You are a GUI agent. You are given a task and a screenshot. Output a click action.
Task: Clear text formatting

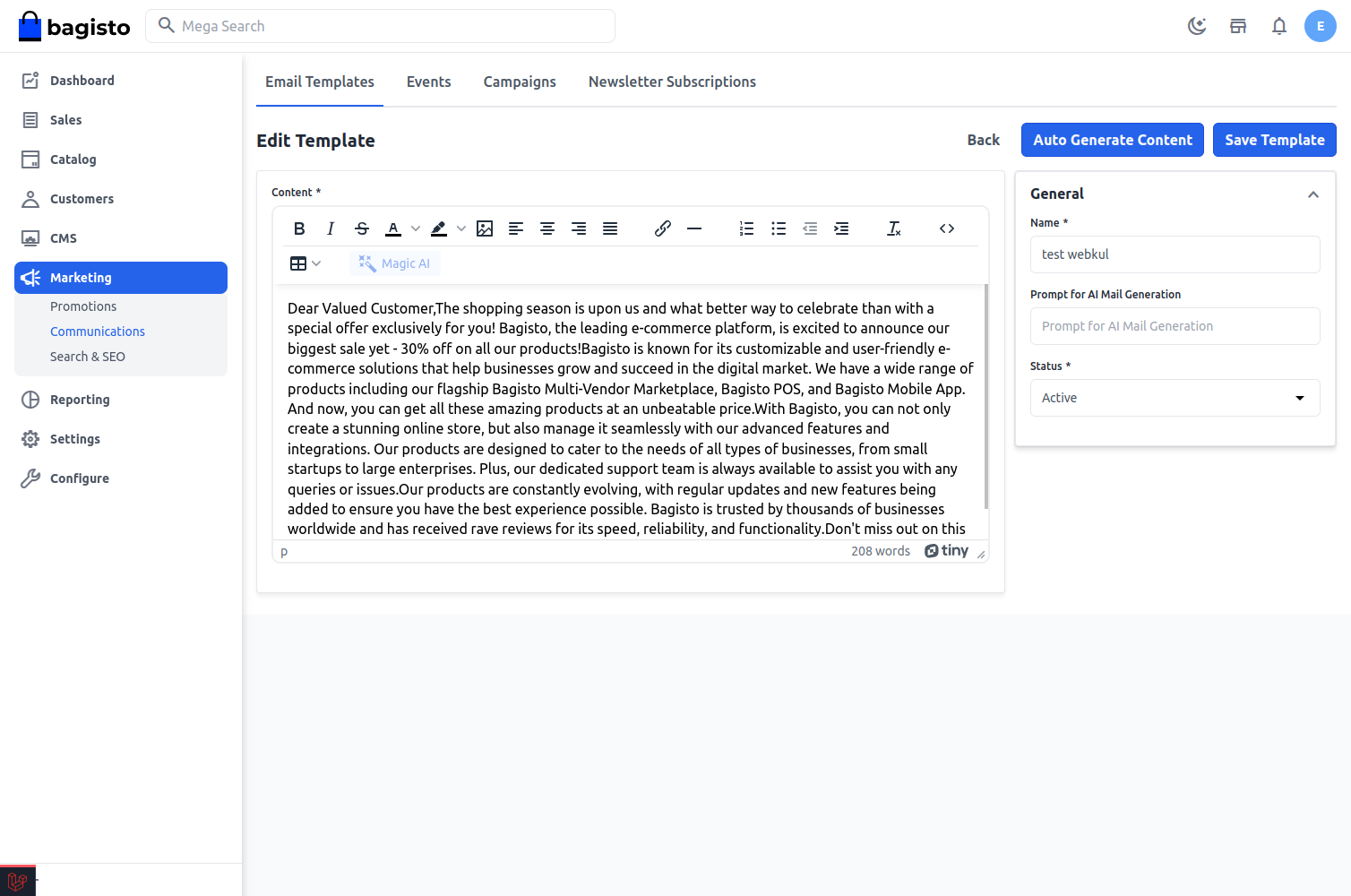(894, 228)
